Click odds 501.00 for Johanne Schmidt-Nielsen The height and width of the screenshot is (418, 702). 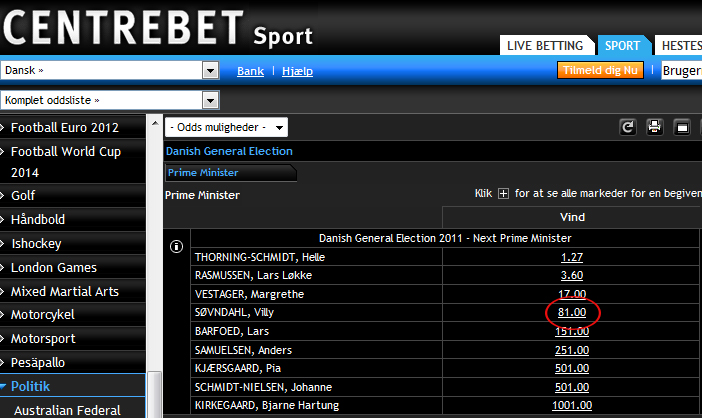[x=572, y=387]
